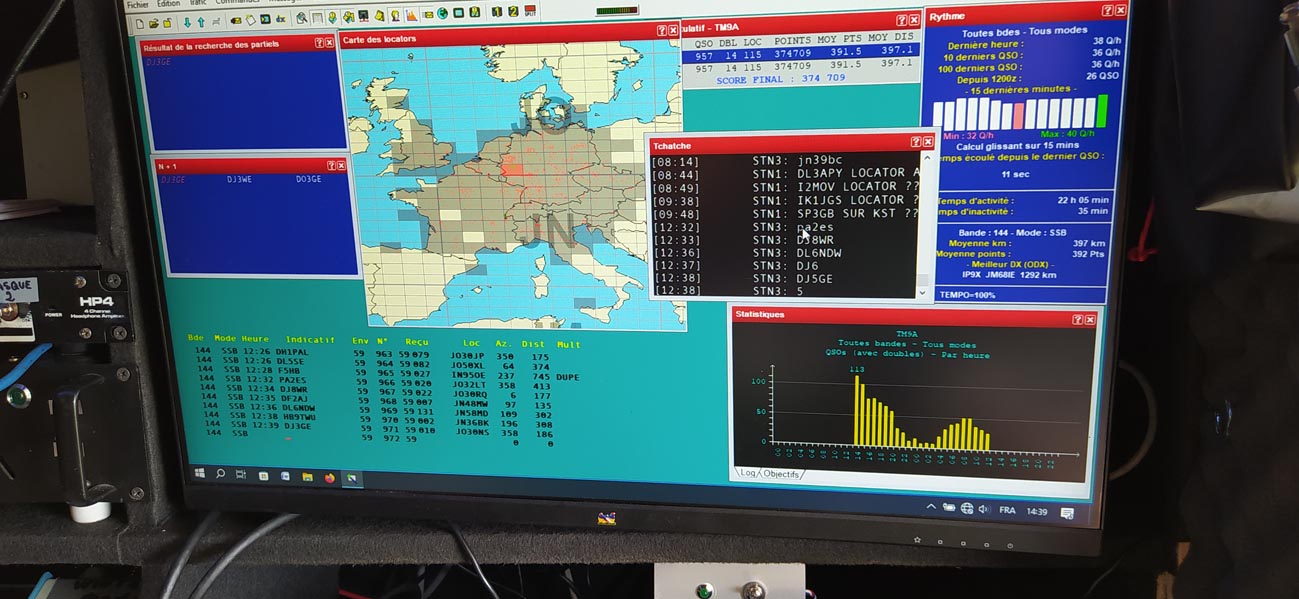
Task: Open the Edition menu
Action: tap(169, 4)
